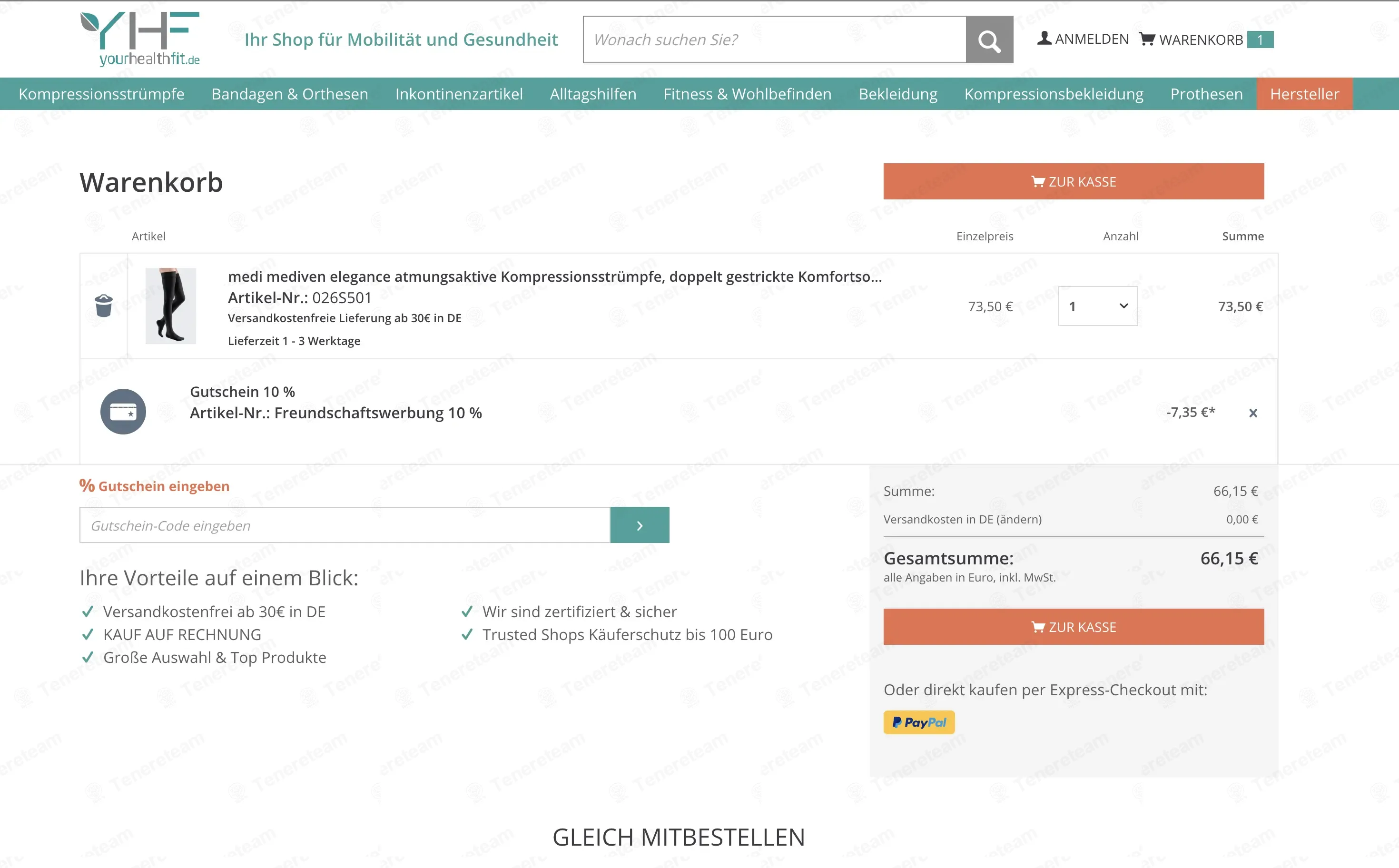
Task: Click the yourhealthfit.de logo
Action: (x=141, y=39)
